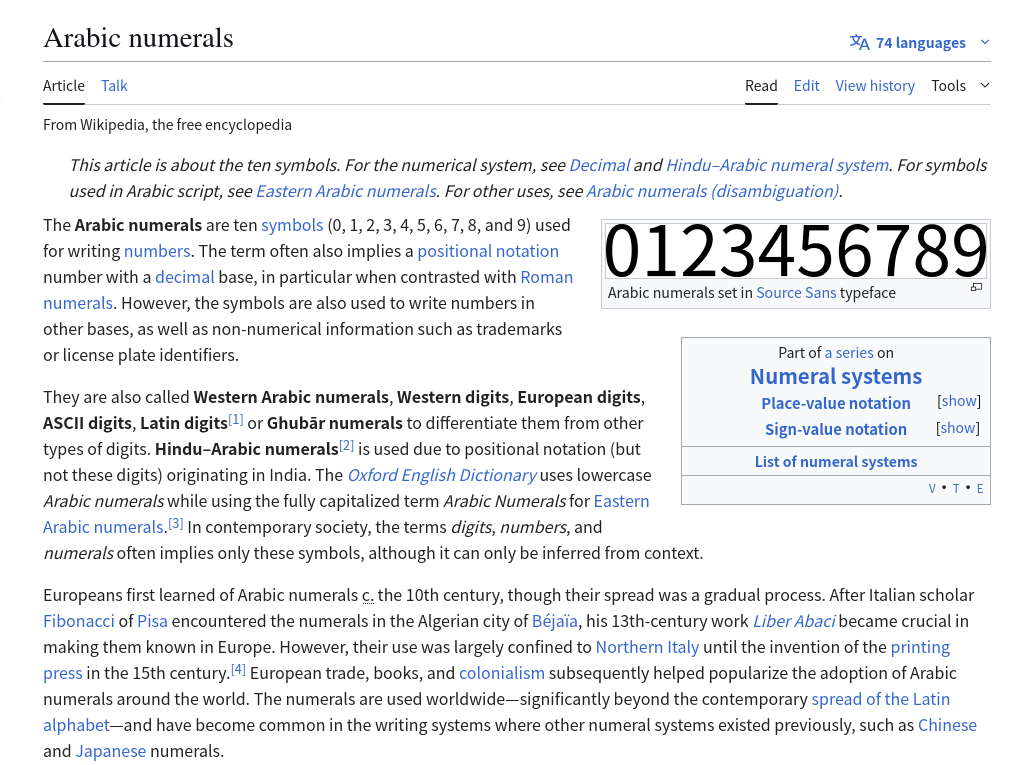Click the 0123456789 numerals image
This screenshot has height=765, width=1009.
click(x=795, y=251)
